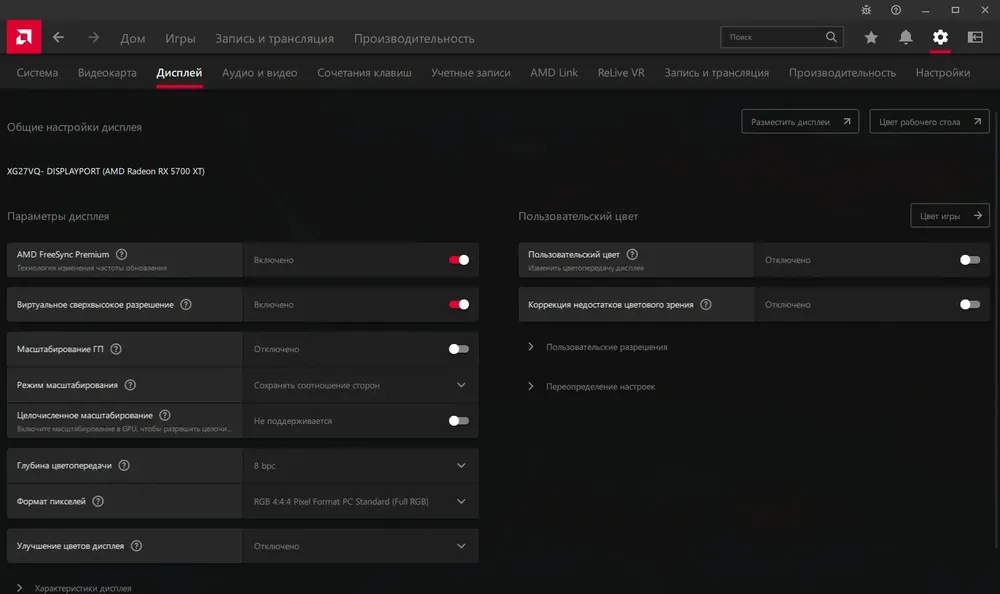Show help for Целочисленное масштабирование

[x=165, y=415]
